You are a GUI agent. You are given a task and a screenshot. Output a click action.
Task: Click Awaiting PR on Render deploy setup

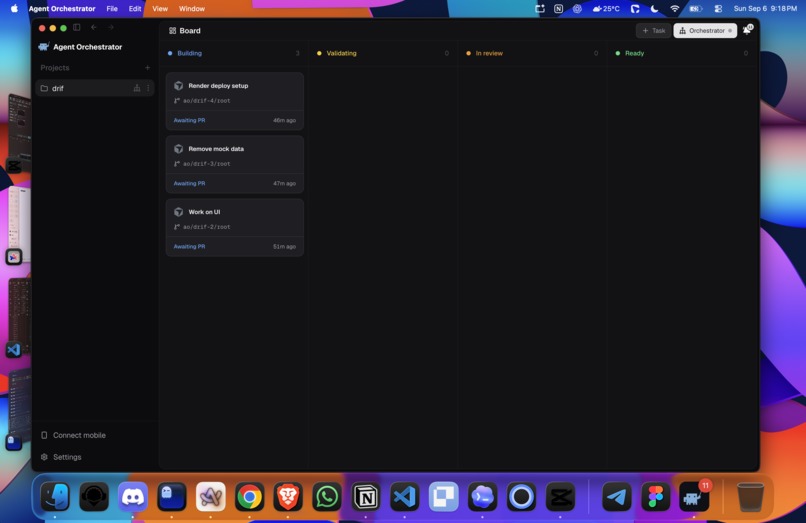(x=189, y=120)
